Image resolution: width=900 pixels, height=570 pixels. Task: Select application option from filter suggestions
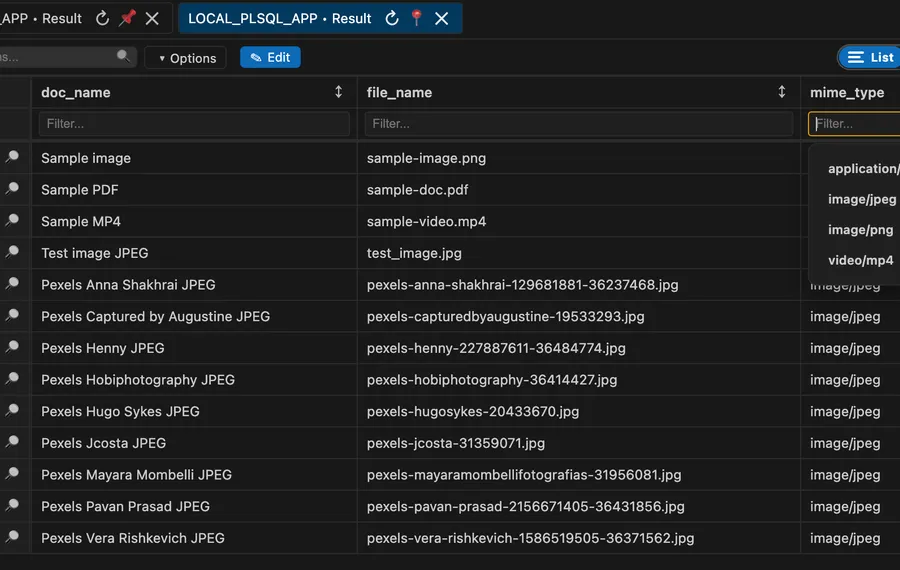(864, 168)
